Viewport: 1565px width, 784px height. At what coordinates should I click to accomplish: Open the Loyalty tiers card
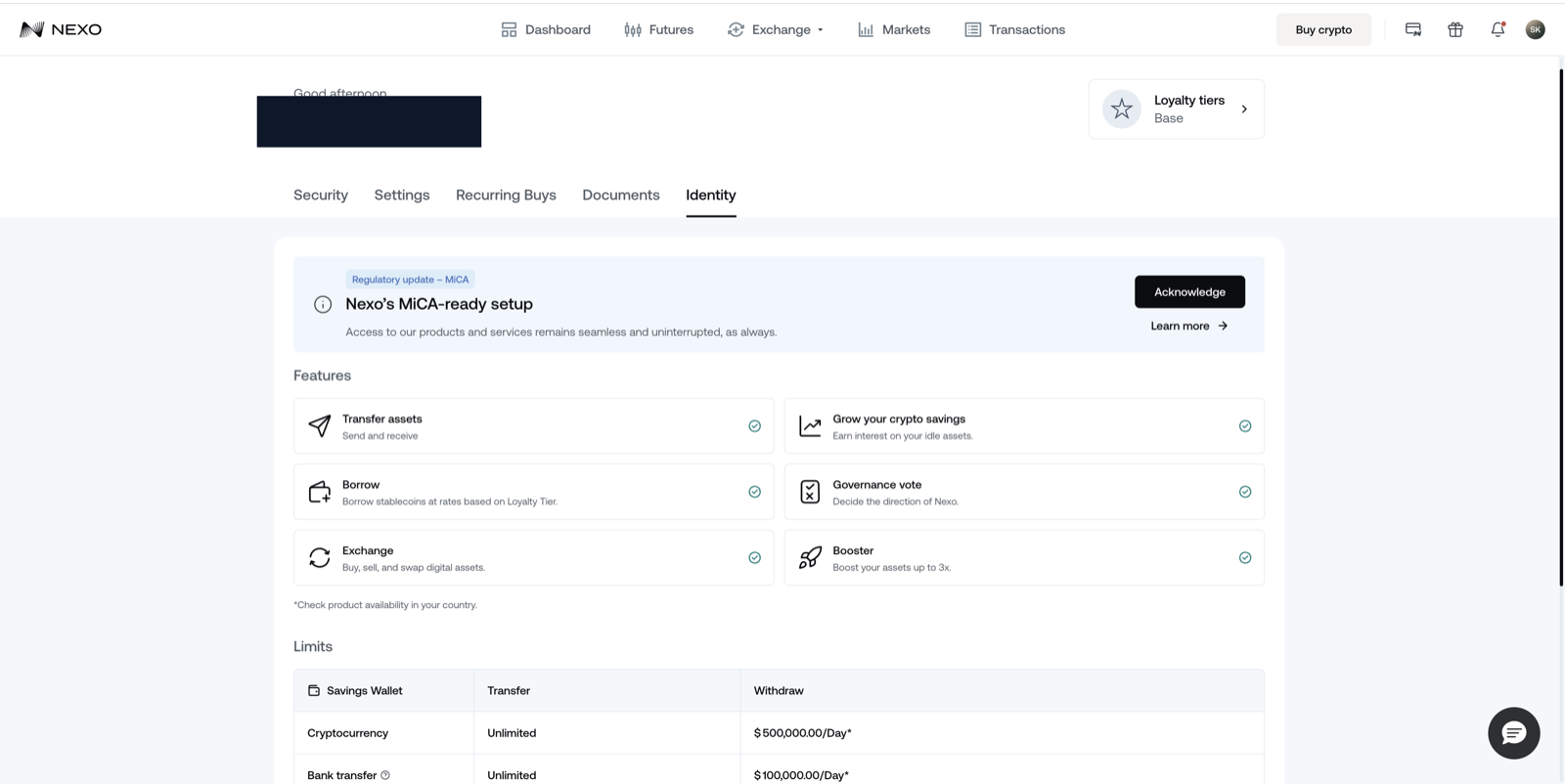click(x=1177, y=109)
